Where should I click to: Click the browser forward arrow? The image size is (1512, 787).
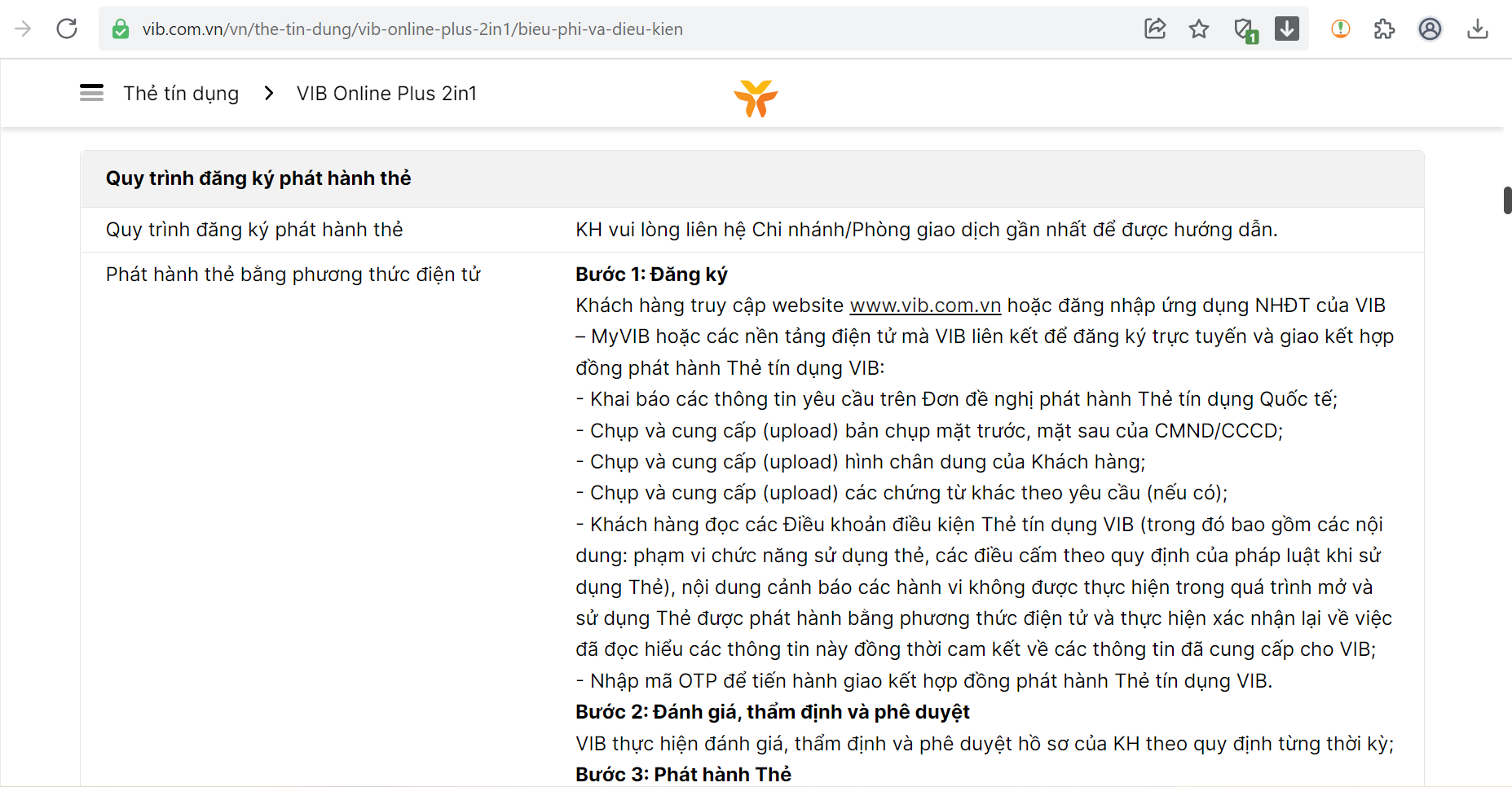tap(23, 29)
